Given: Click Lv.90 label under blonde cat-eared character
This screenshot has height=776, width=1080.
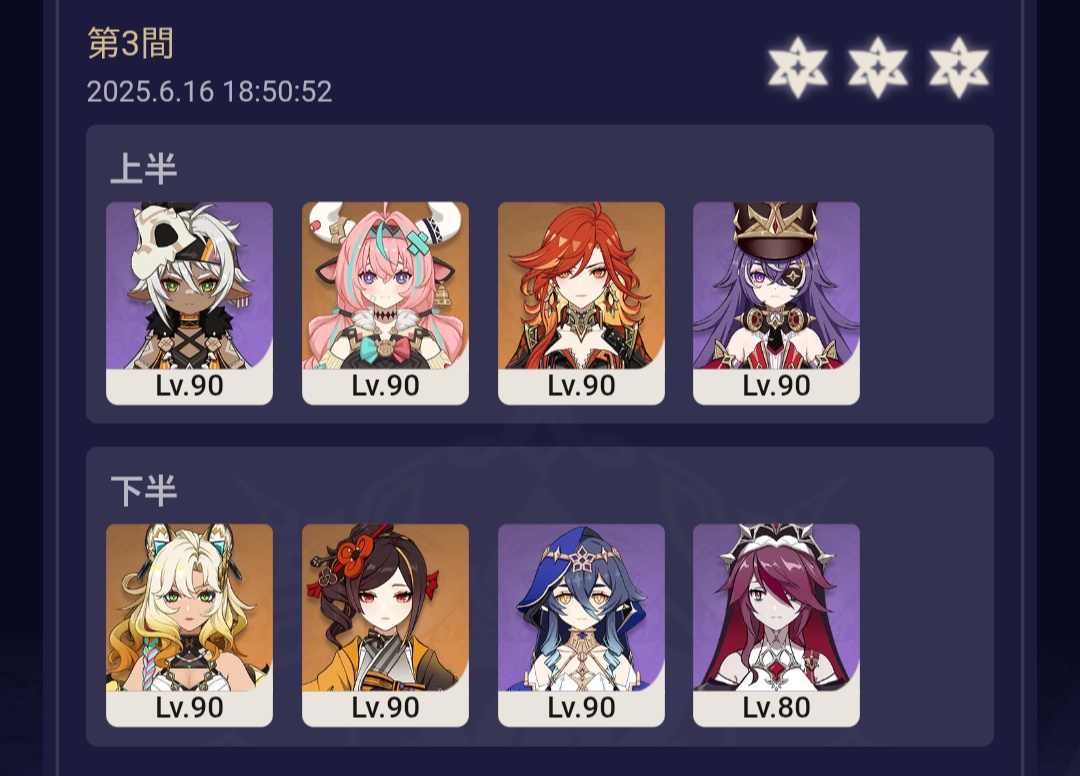Looking at the screenshot, I should point(189,708).
